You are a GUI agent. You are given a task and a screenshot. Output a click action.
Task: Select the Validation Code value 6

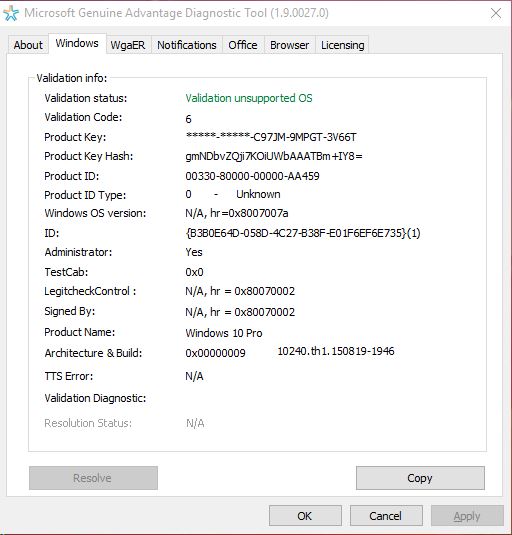(188, 119)
